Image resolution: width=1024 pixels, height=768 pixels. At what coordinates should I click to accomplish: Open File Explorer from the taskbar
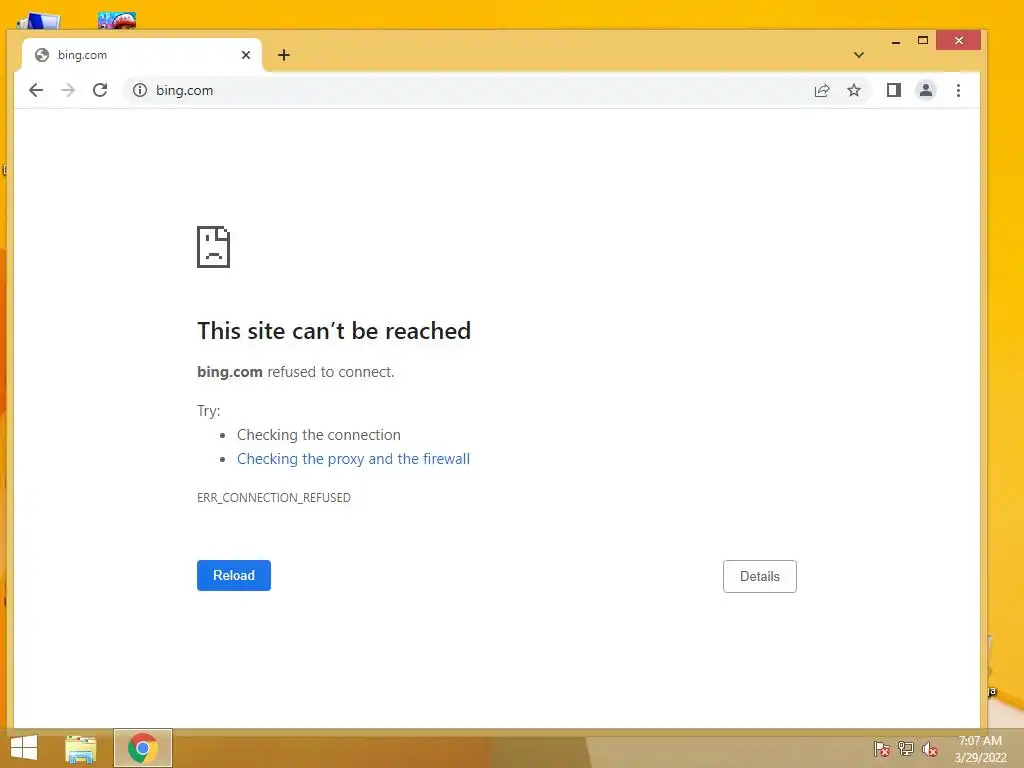(81, 748)
